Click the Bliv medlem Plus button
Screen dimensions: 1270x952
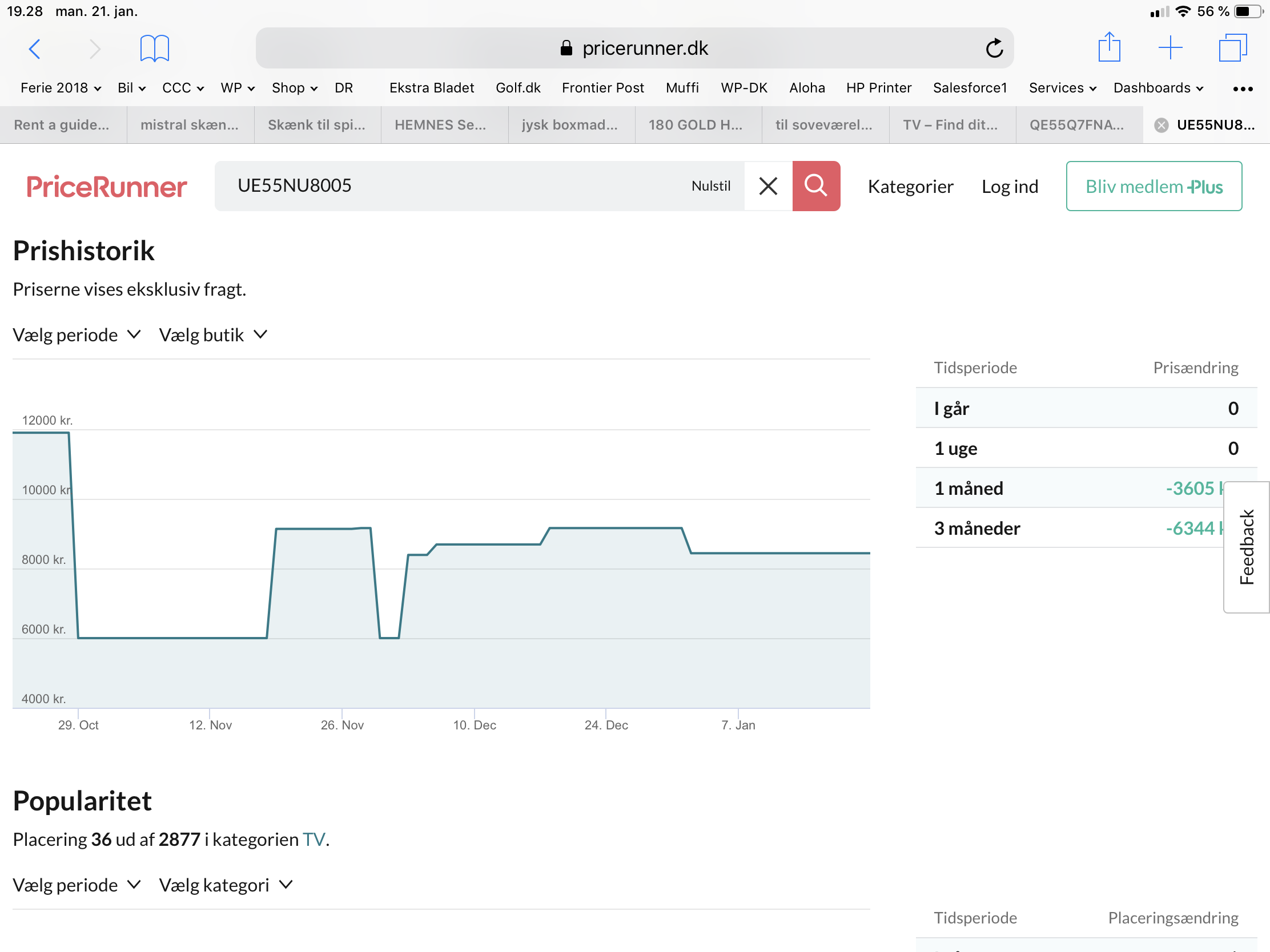coord(1154,187)
